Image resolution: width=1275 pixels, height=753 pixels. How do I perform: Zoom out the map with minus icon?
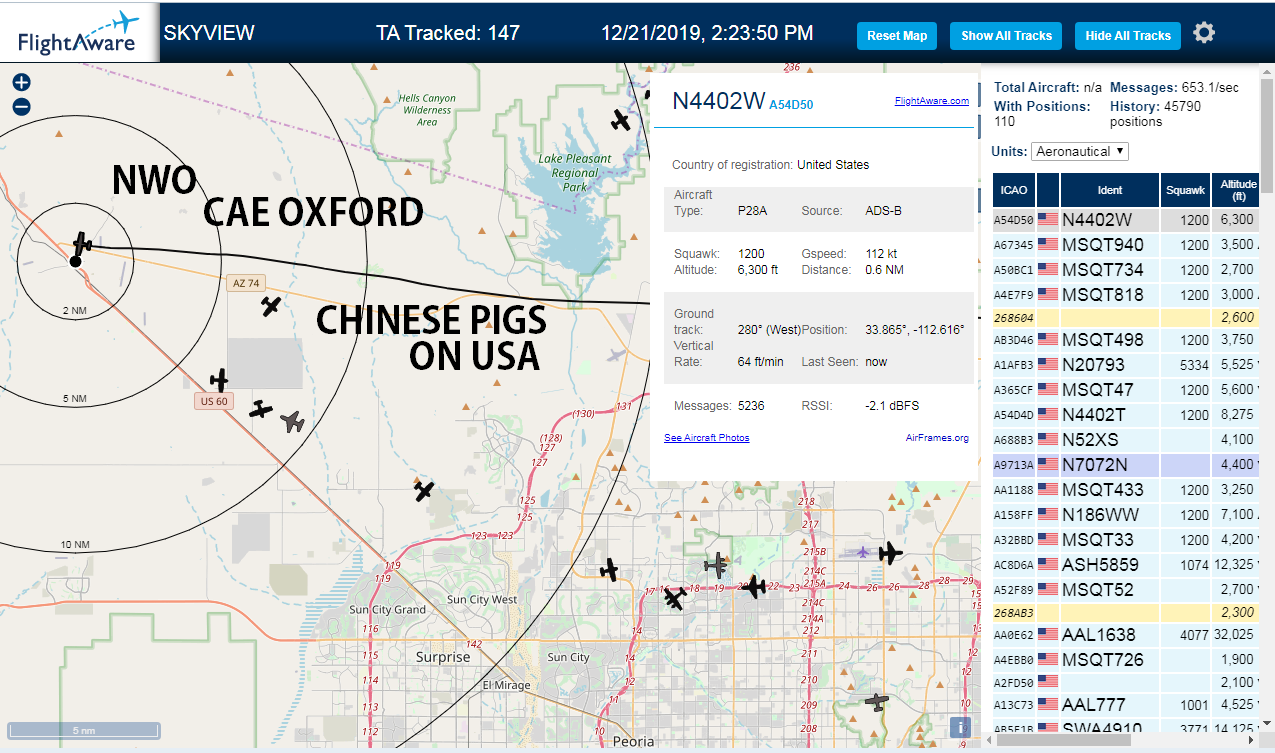(x=21, y=107)
